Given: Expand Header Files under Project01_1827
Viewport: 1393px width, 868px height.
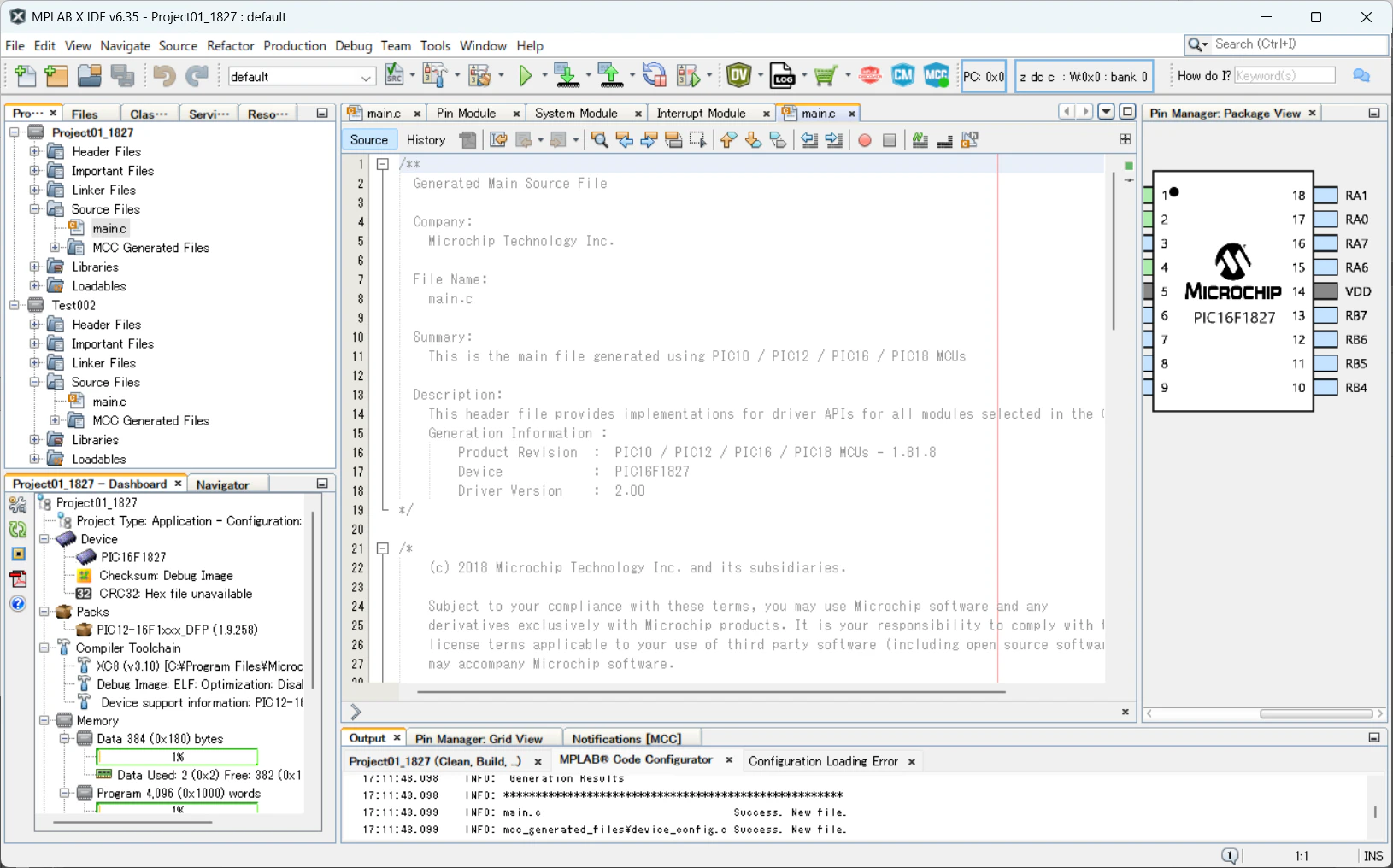Looking at the screenshot, I should [x=35, y=151].
